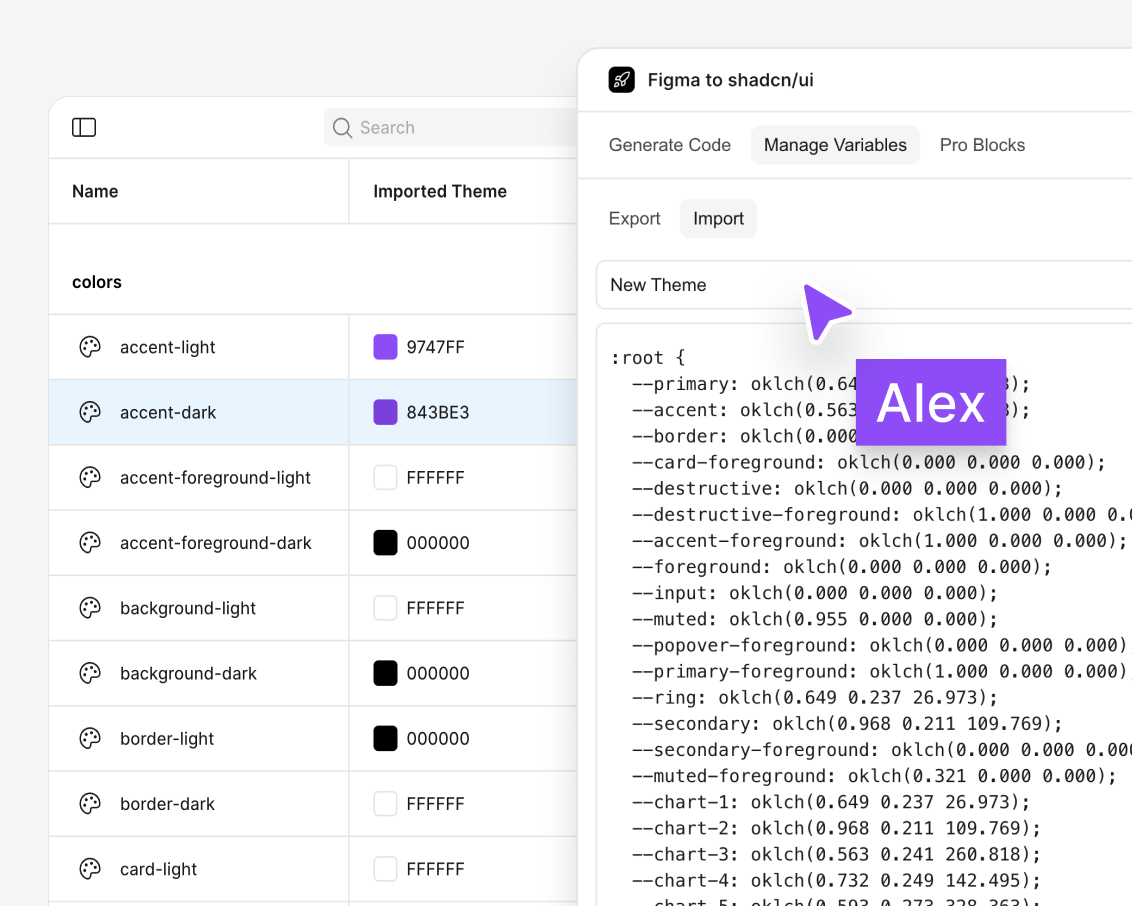
Task: Click the --destructive: oklch code line
Action: [x=847, y=488]
